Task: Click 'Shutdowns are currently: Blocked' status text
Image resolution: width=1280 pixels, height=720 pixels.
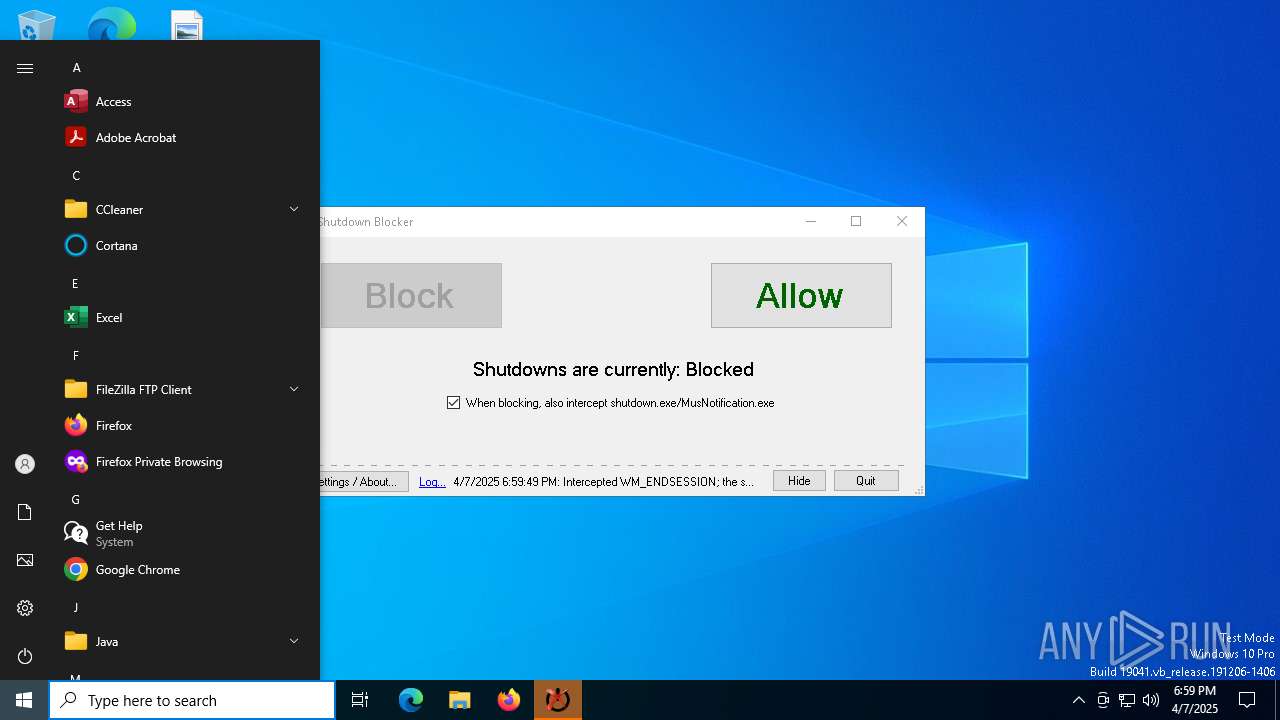Action: (613, 369)
